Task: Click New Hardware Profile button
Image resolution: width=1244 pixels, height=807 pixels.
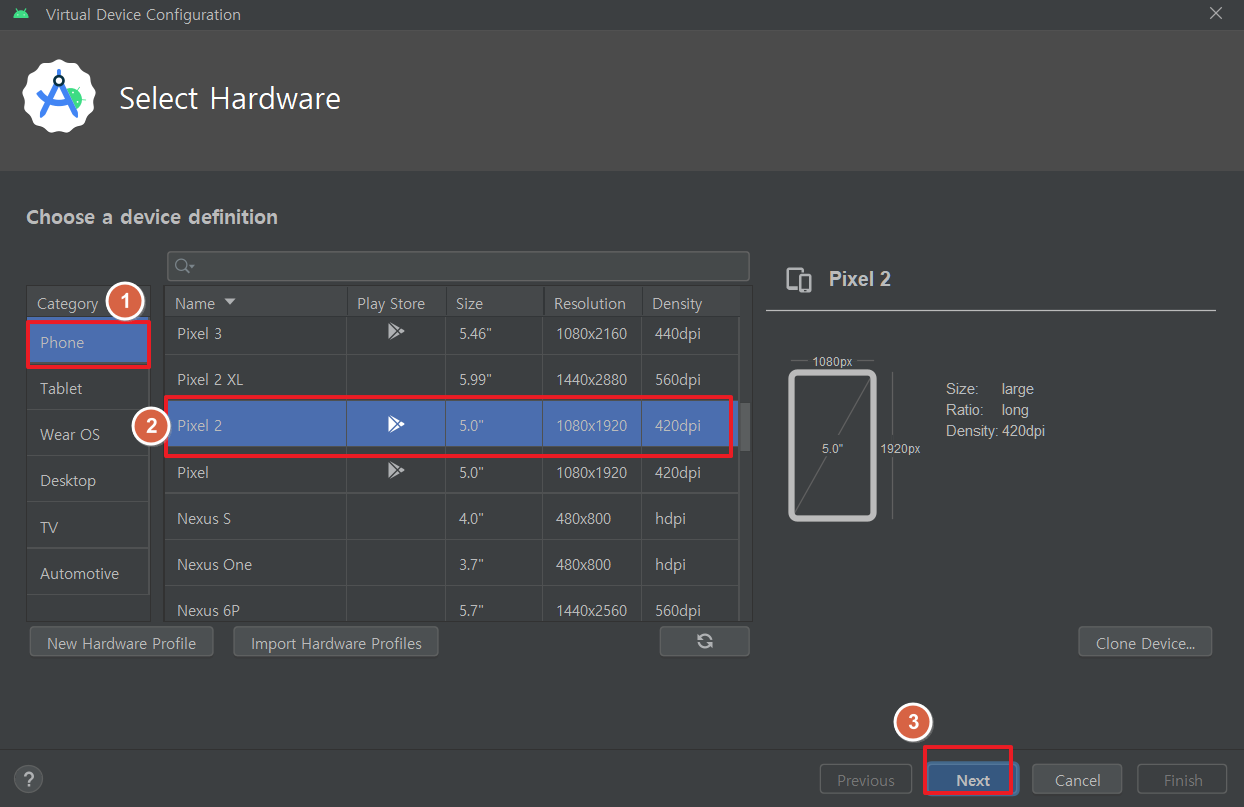Action: [122, 643]
